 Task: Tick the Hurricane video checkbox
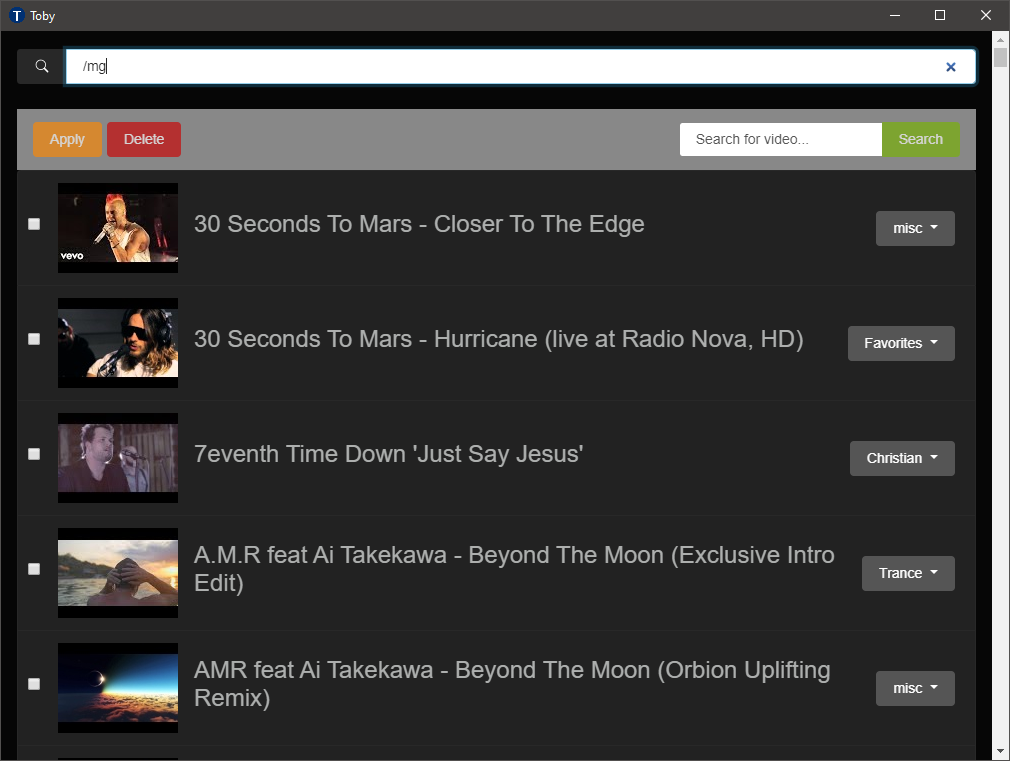[34, 339]
